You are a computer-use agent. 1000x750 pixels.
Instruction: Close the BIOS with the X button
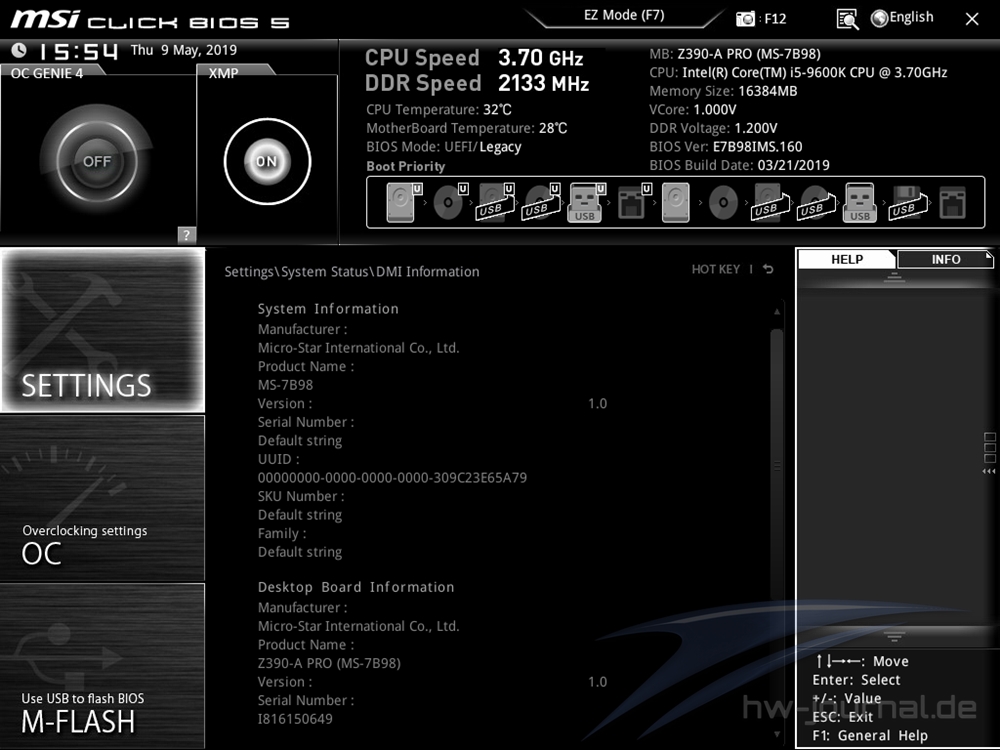tap(972, 19)
